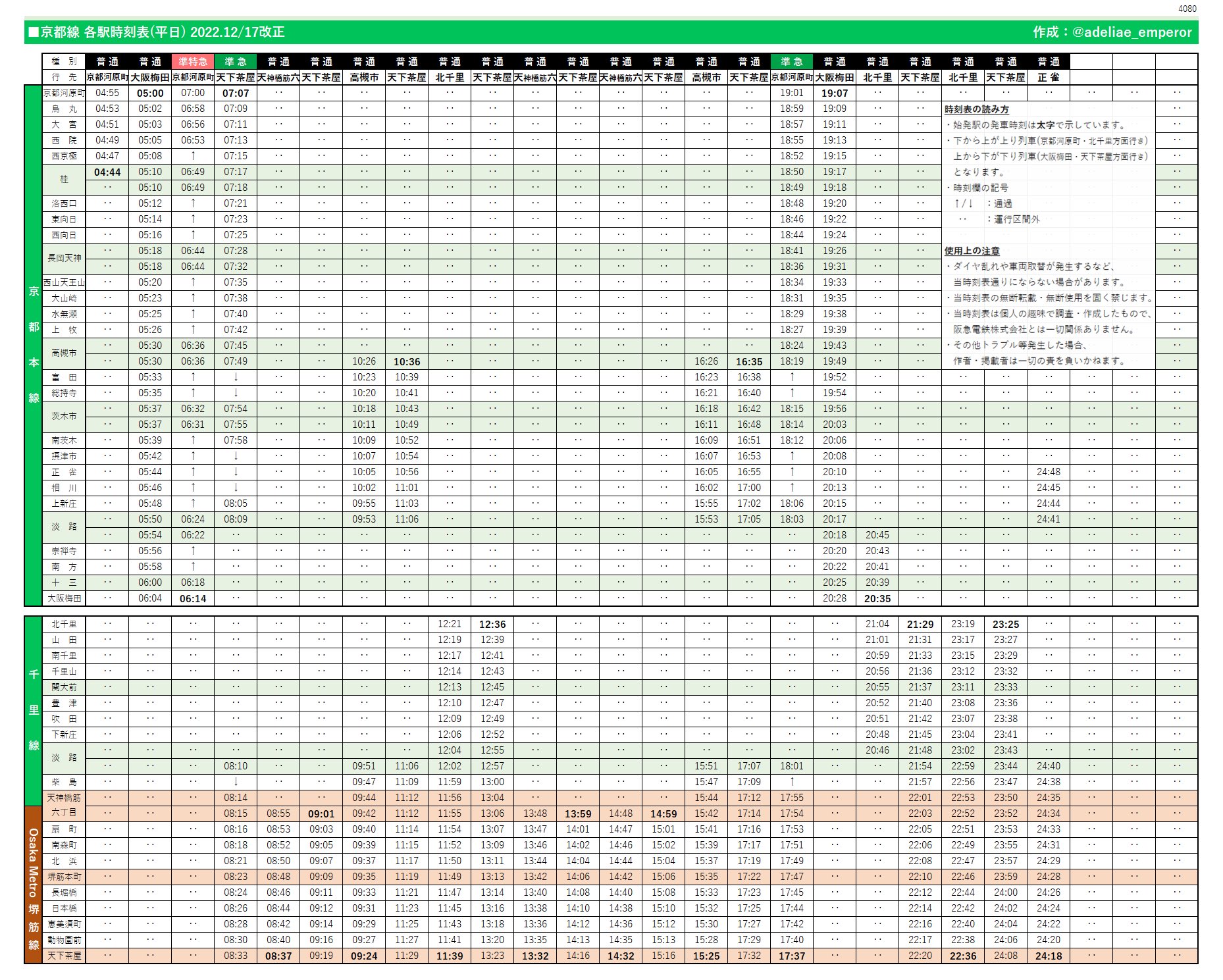Click the 種別 row label
This screenshot has height=980, width=1223.
point(64,61)
